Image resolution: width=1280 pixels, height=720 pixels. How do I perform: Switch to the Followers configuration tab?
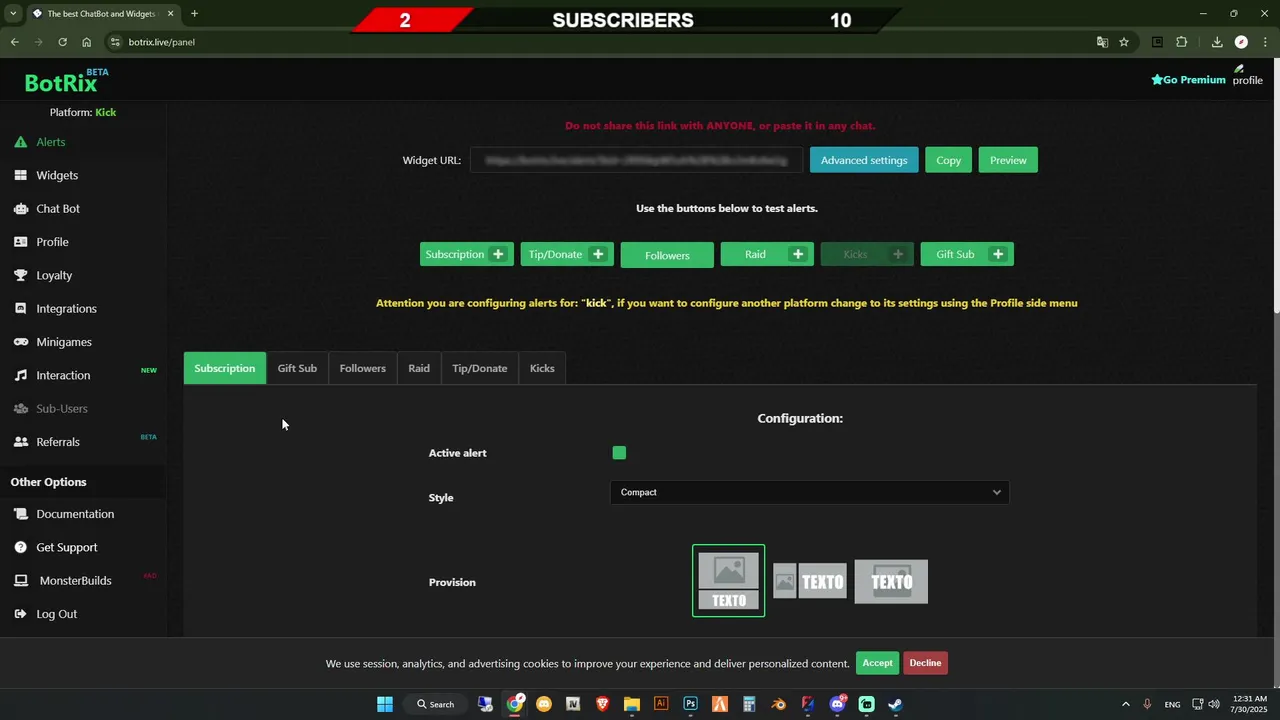362,368
